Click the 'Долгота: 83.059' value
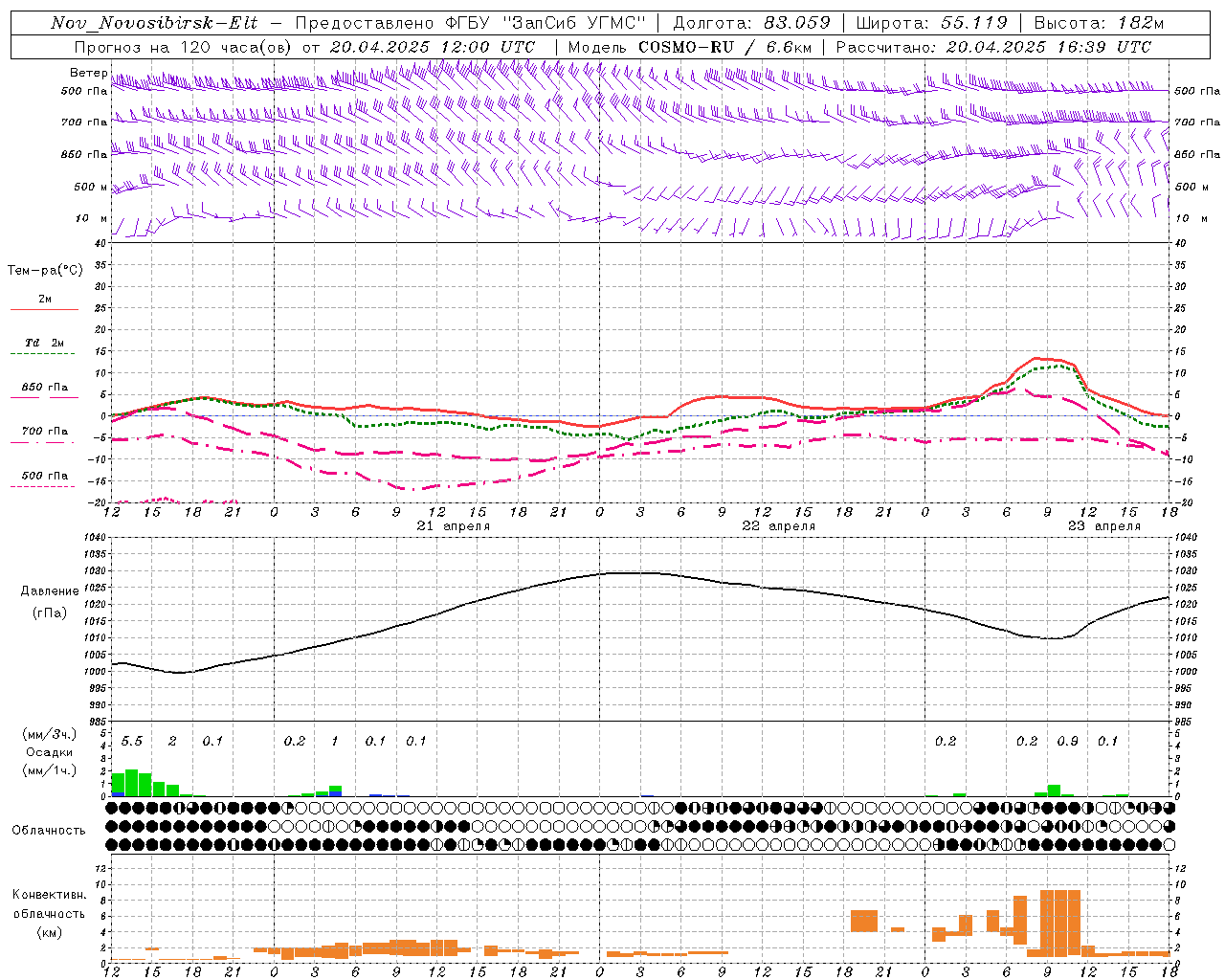1225x980 pixels. coord(752,23)
